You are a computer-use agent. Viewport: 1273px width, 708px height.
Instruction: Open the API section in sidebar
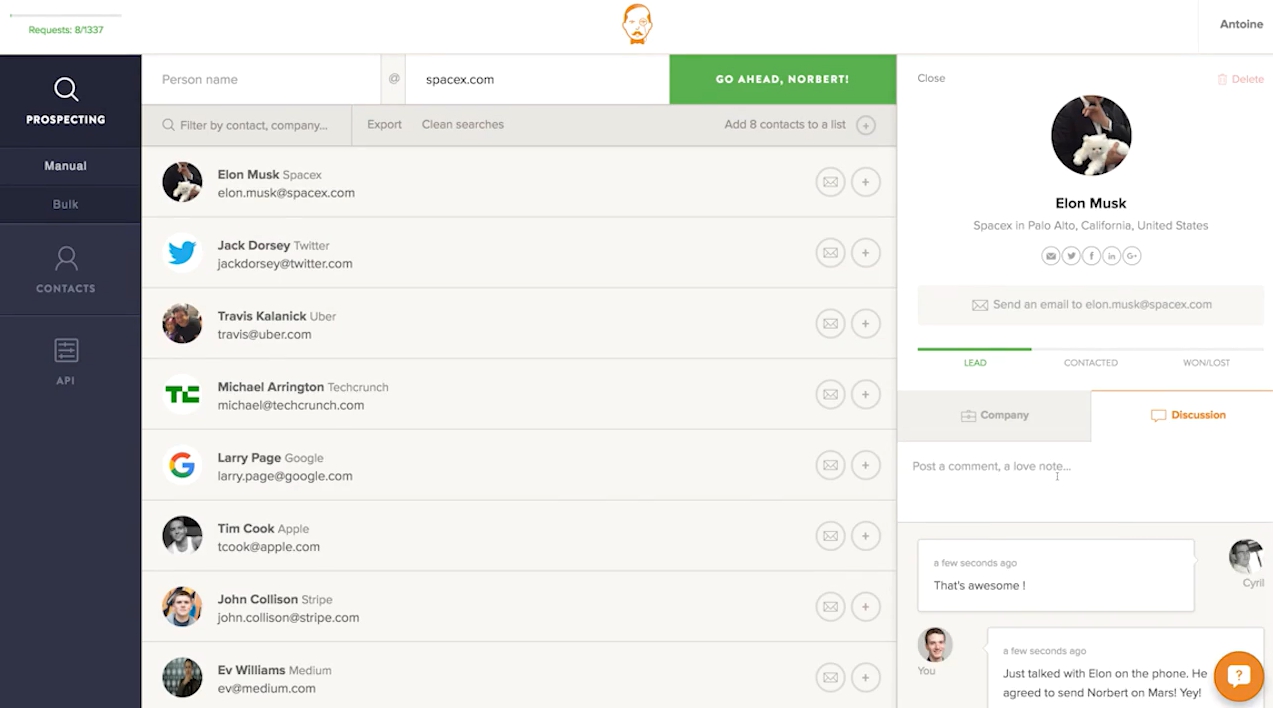[x=66, y=361]
